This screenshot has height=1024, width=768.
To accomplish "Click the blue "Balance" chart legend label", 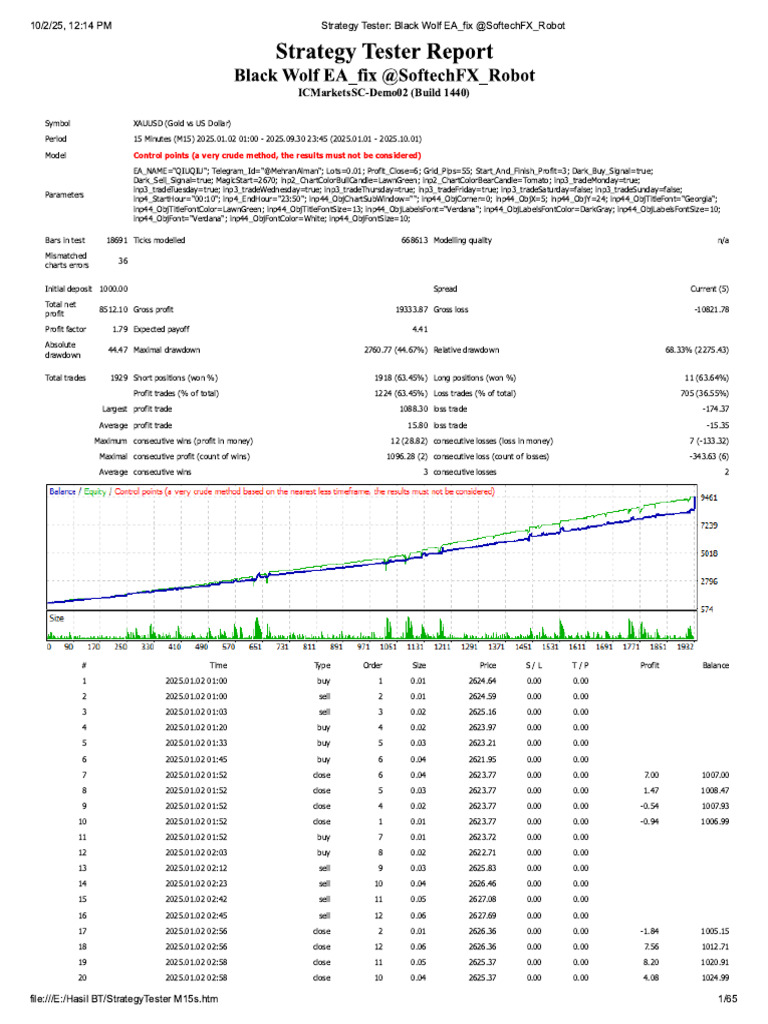I will tap(63, 492).
